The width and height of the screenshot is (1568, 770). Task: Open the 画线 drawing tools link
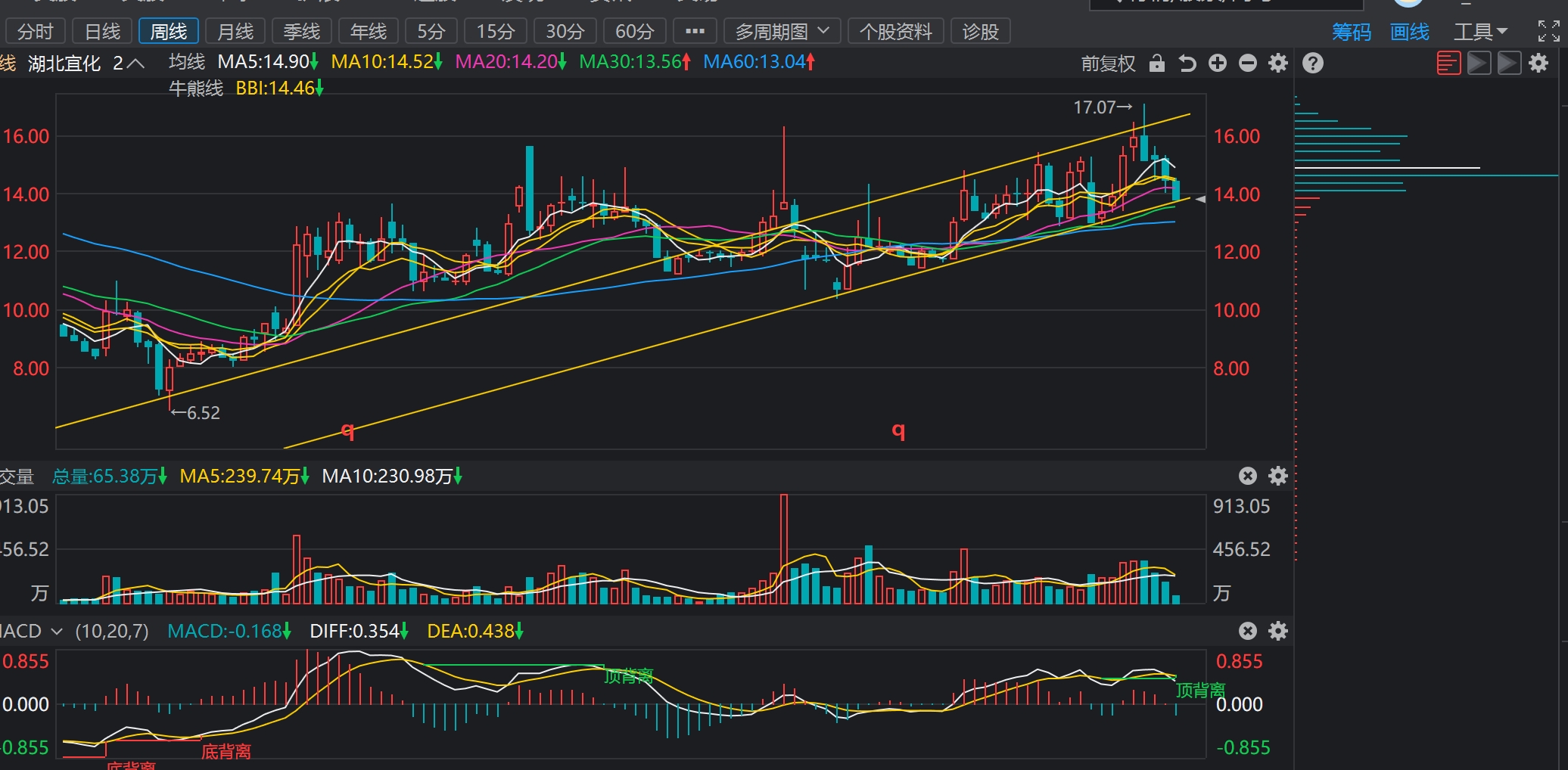[1410, 31]
